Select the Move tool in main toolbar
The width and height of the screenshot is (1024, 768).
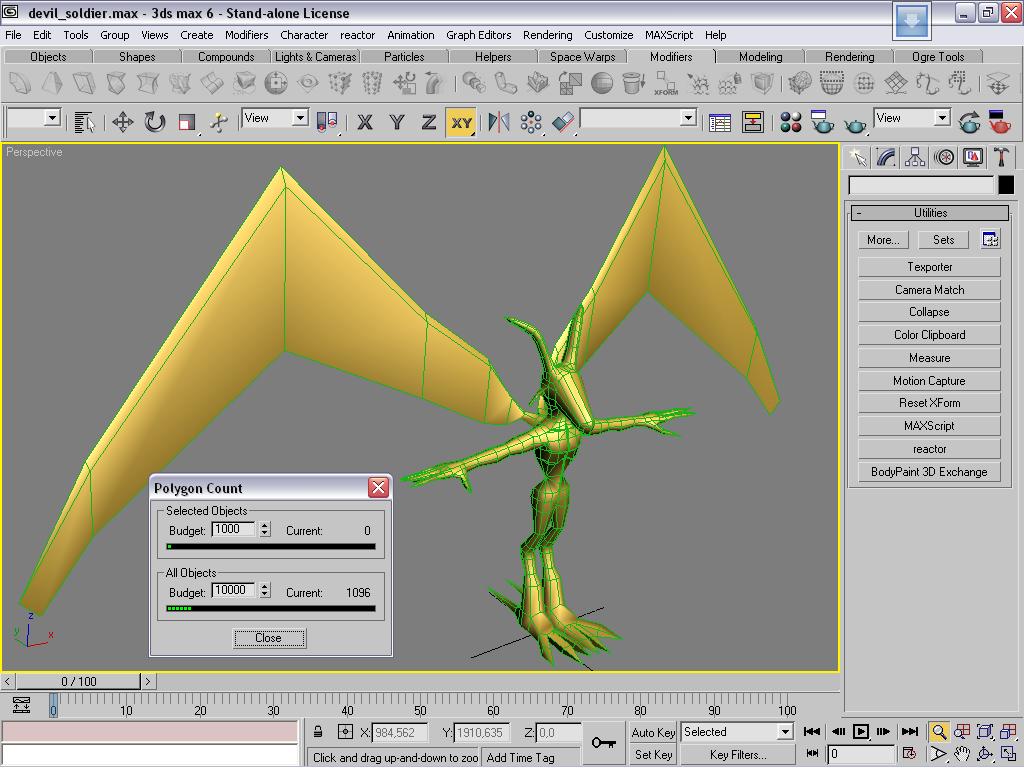click(x=122, y=122)
